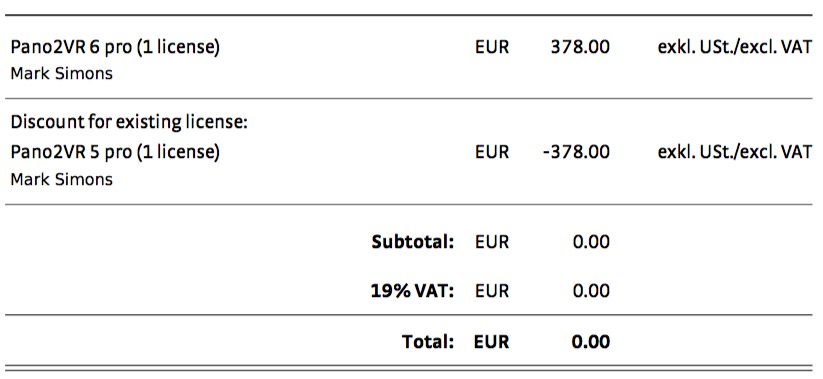Click Mark Simons under Pano2VR 5 pro
Viewport: 823px width, 379px height.
61,180
